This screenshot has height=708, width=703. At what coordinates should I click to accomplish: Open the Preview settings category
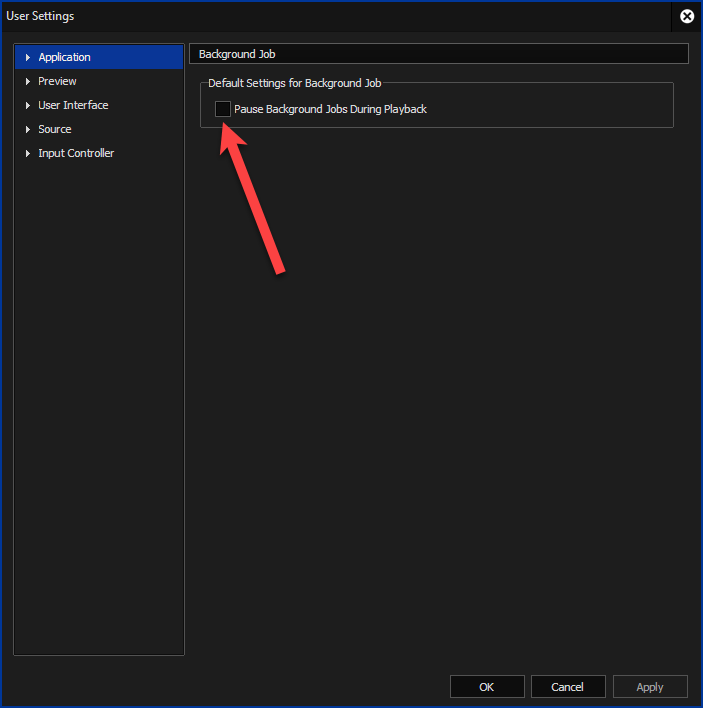pos(57,81)
